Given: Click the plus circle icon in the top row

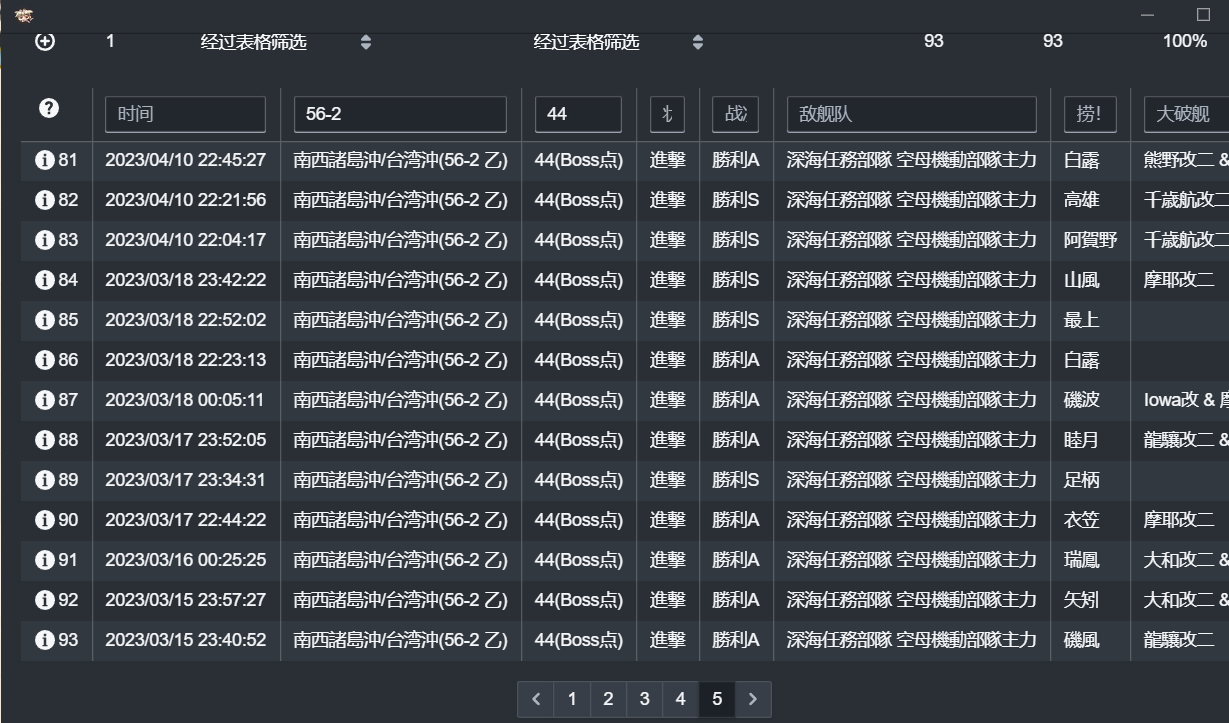Looking at the screenshot, I should (45, 41).
